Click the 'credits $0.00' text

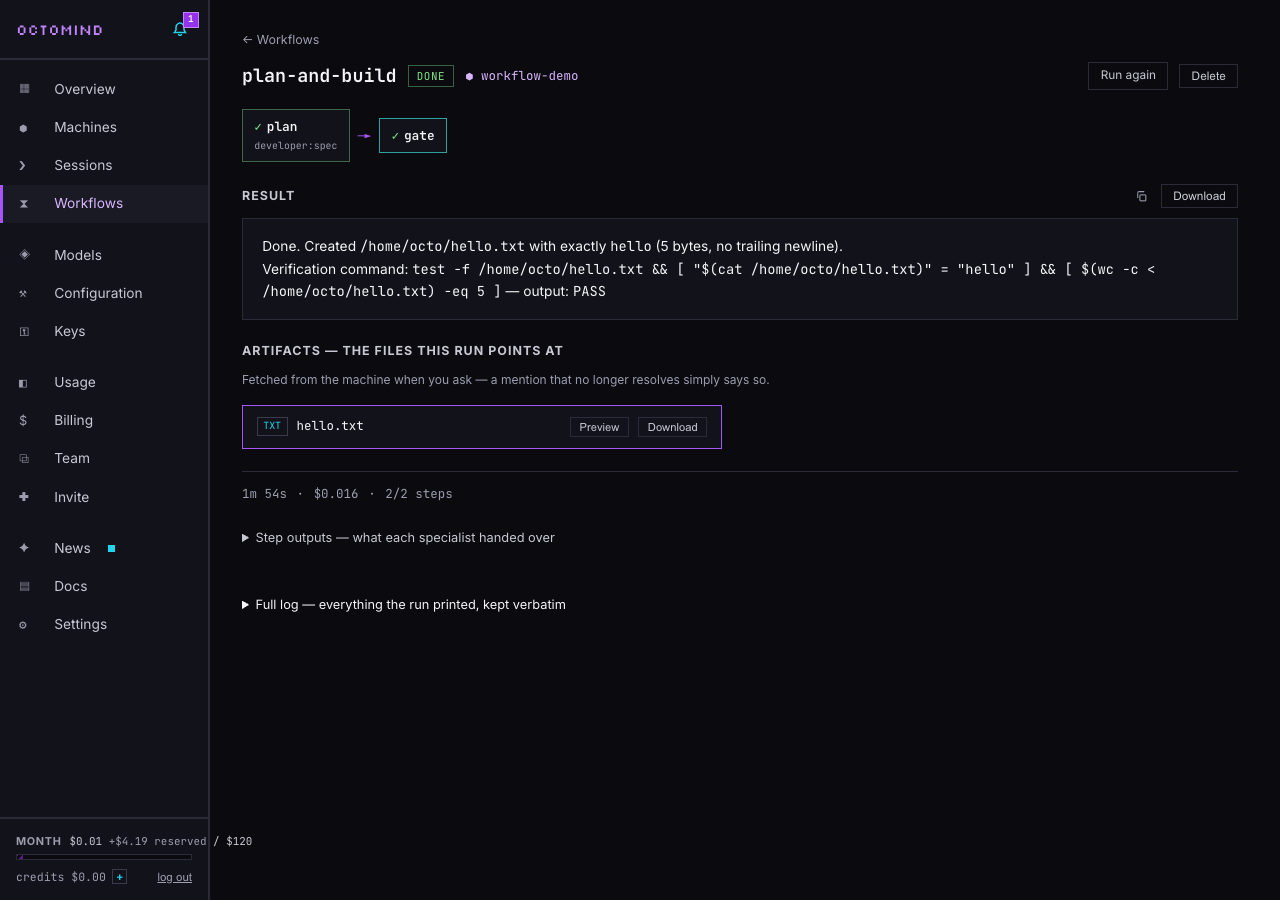(61, 877)
